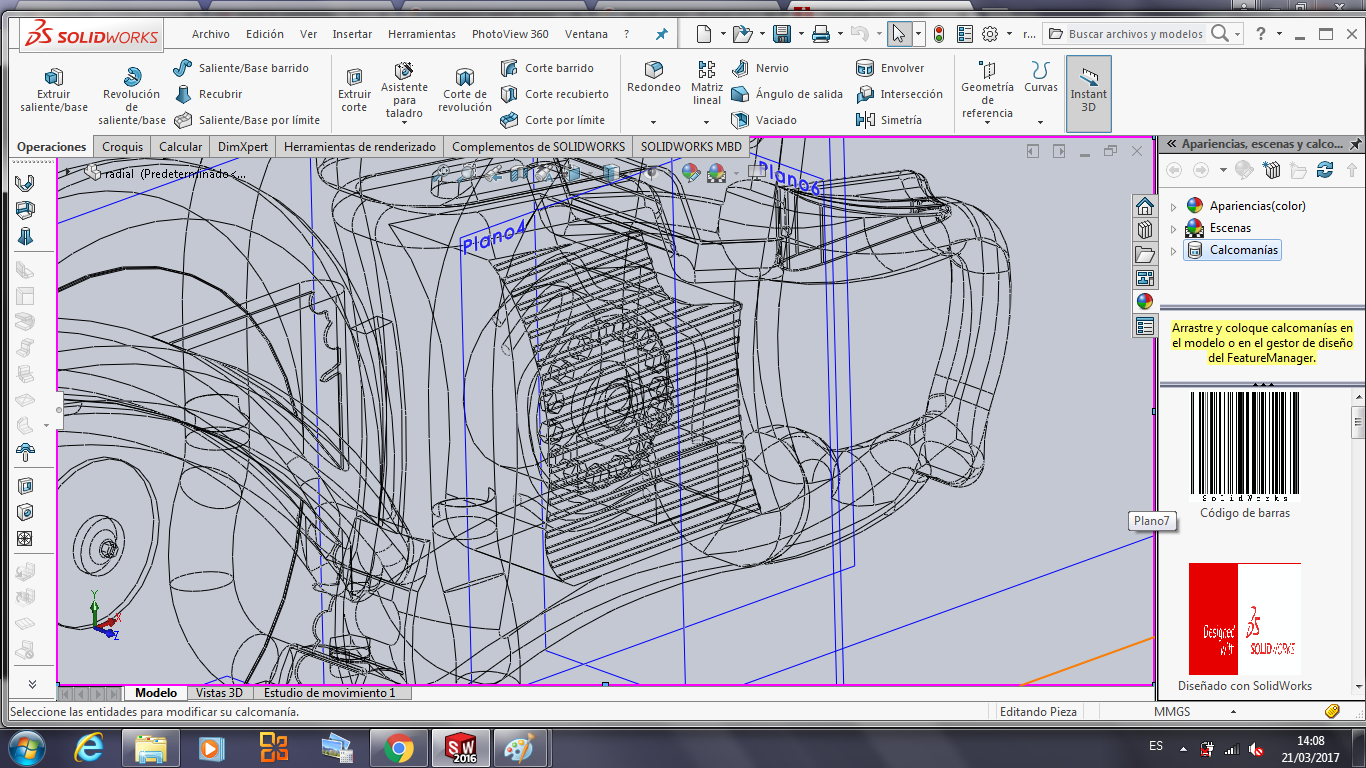This screenshot has height=768, width=1366.
Task: Open the Redondeo dropdown arrow
Action: (x=654, y=123)
